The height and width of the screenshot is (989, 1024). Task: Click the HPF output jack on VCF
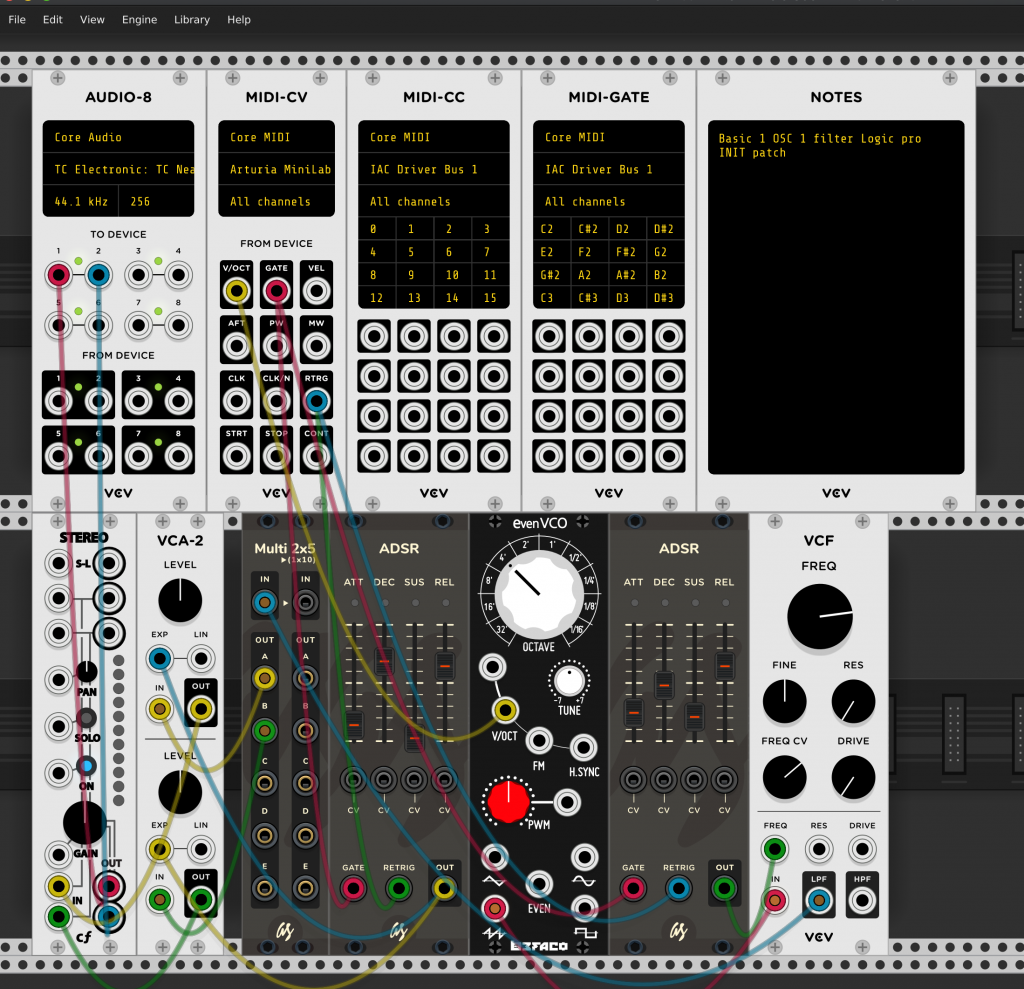pyautogui.click(x=862, y=901)
